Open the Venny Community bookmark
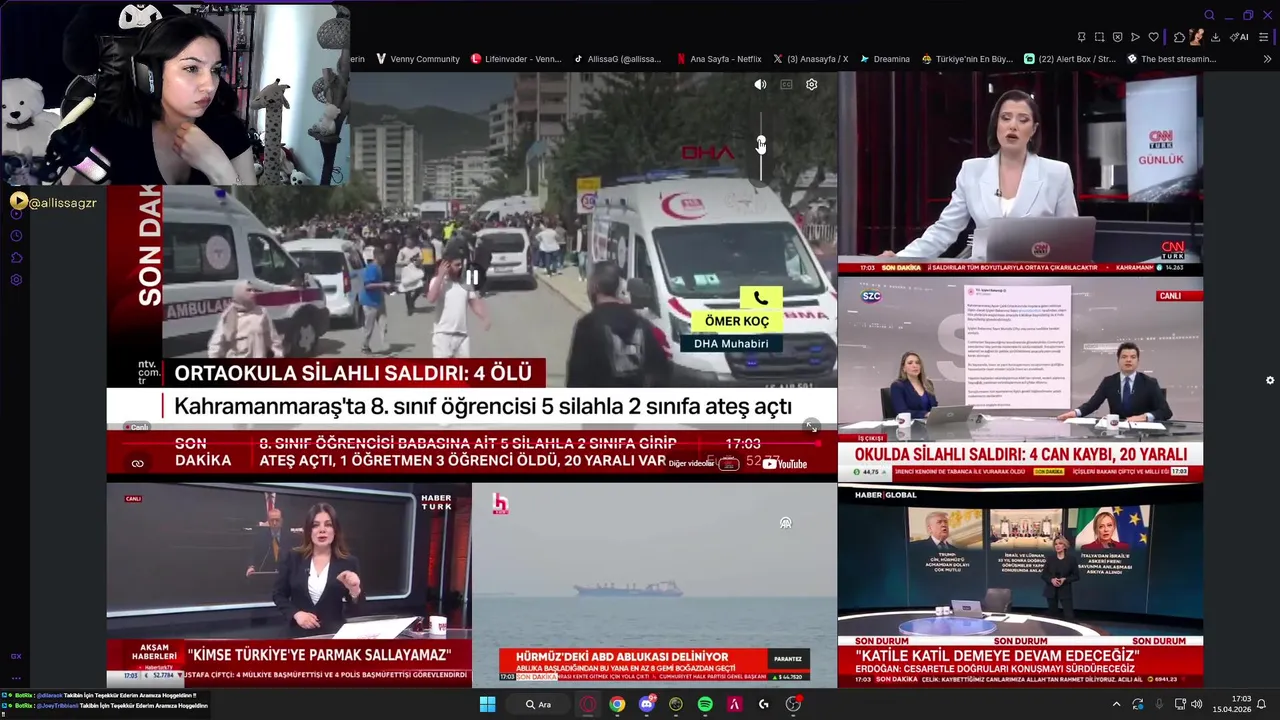This screenshot has width=1280, height=720. tap(418, 59)
